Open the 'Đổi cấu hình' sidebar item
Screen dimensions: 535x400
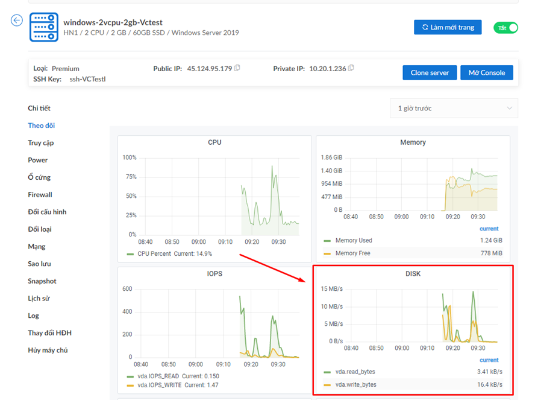(x=47, y=212)
